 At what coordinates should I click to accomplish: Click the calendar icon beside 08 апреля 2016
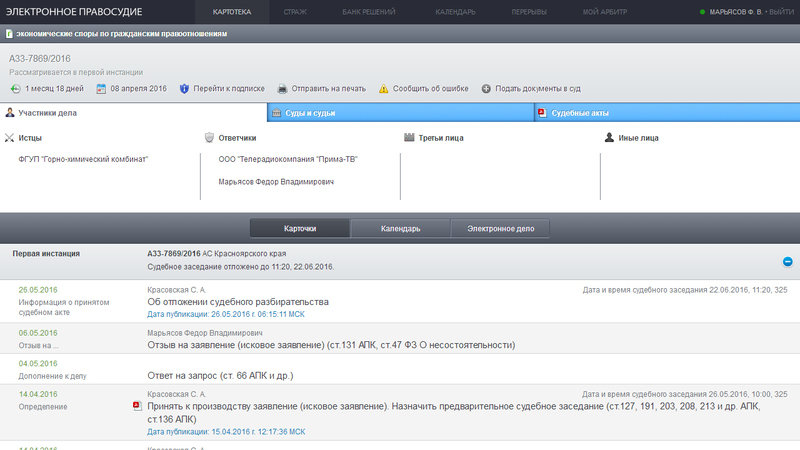(102, 89)
